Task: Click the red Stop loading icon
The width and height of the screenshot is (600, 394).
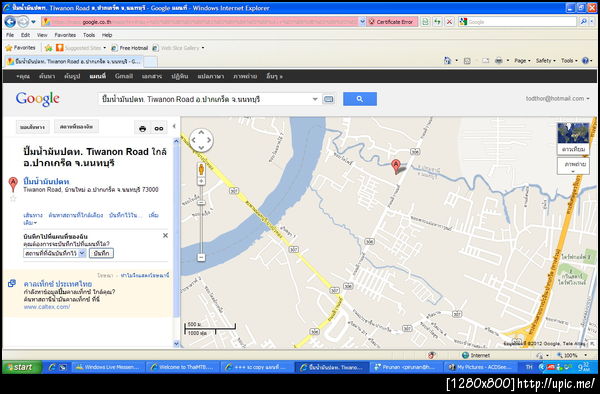Action: (x=450, y=22)
